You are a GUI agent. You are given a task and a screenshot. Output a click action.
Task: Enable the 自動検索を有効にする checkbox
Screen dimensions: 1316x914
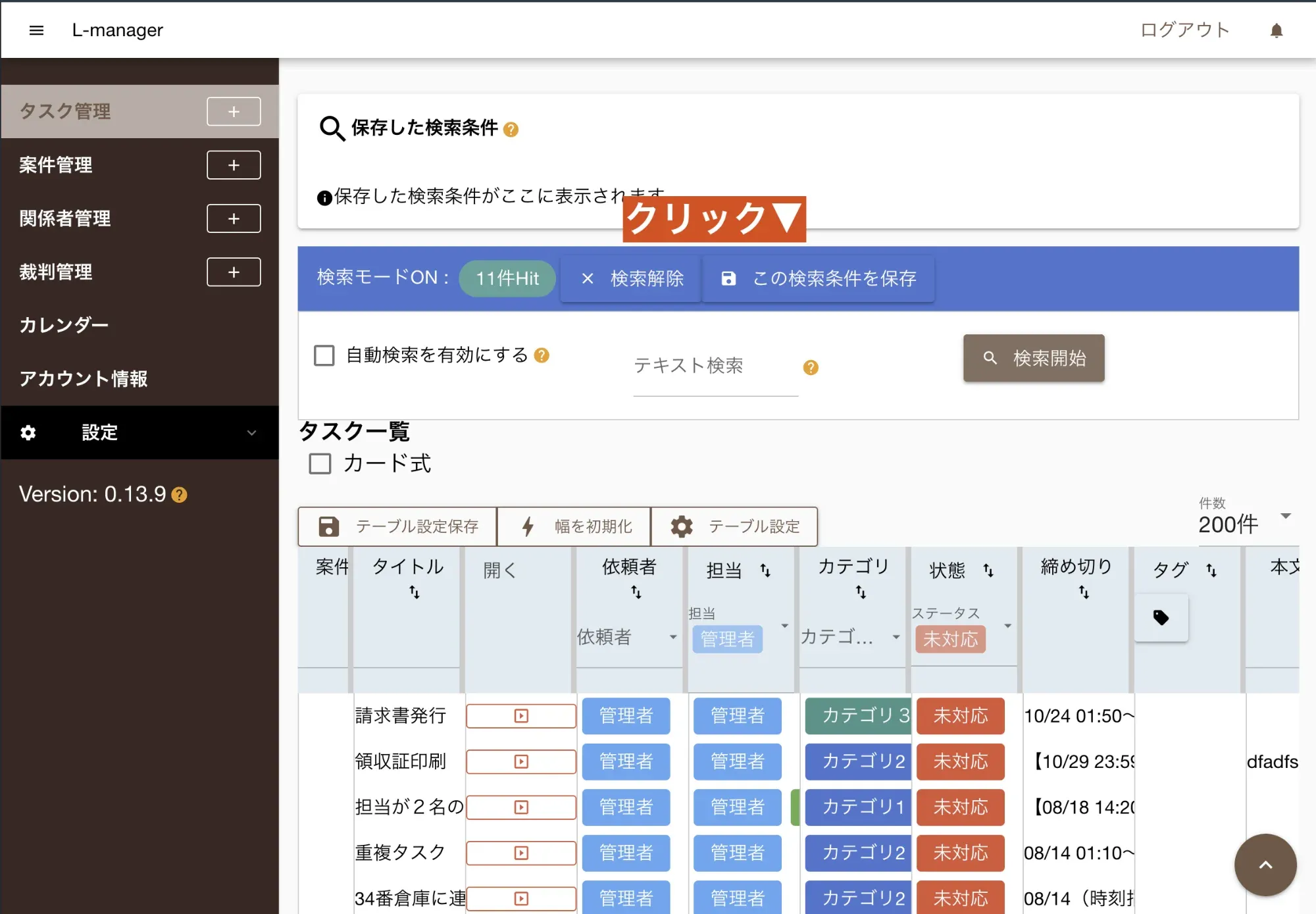click(324, 355)
